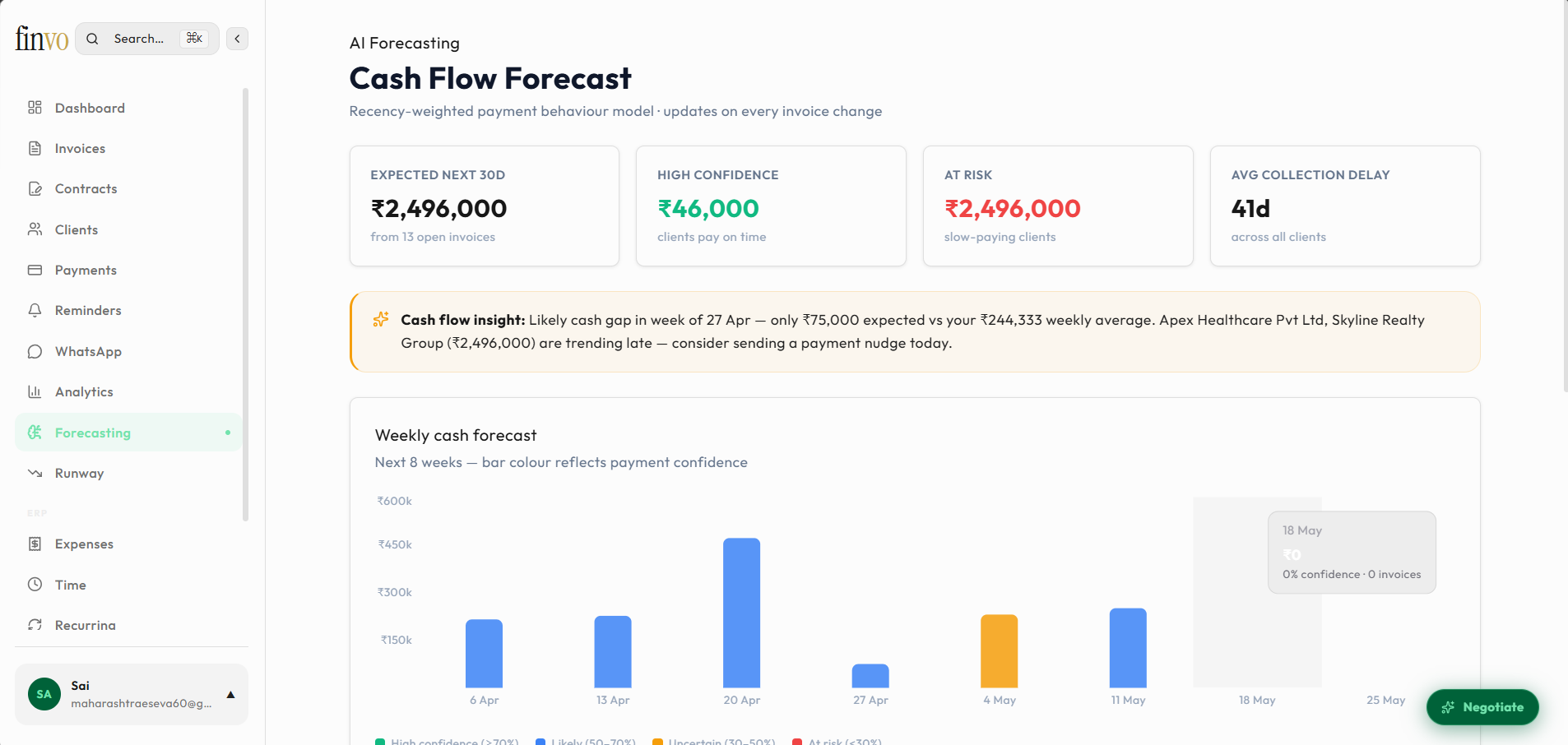Select the Time clock icon
The width and height of the screenshot is (1568, 745).
click(35, 585)
